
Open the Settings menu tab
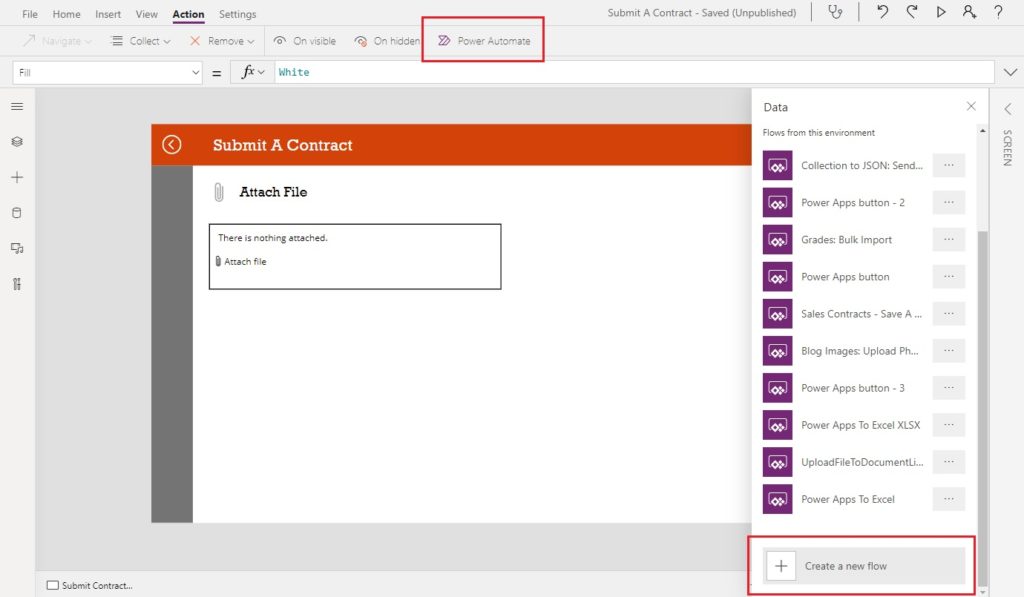tap(237, 14)
